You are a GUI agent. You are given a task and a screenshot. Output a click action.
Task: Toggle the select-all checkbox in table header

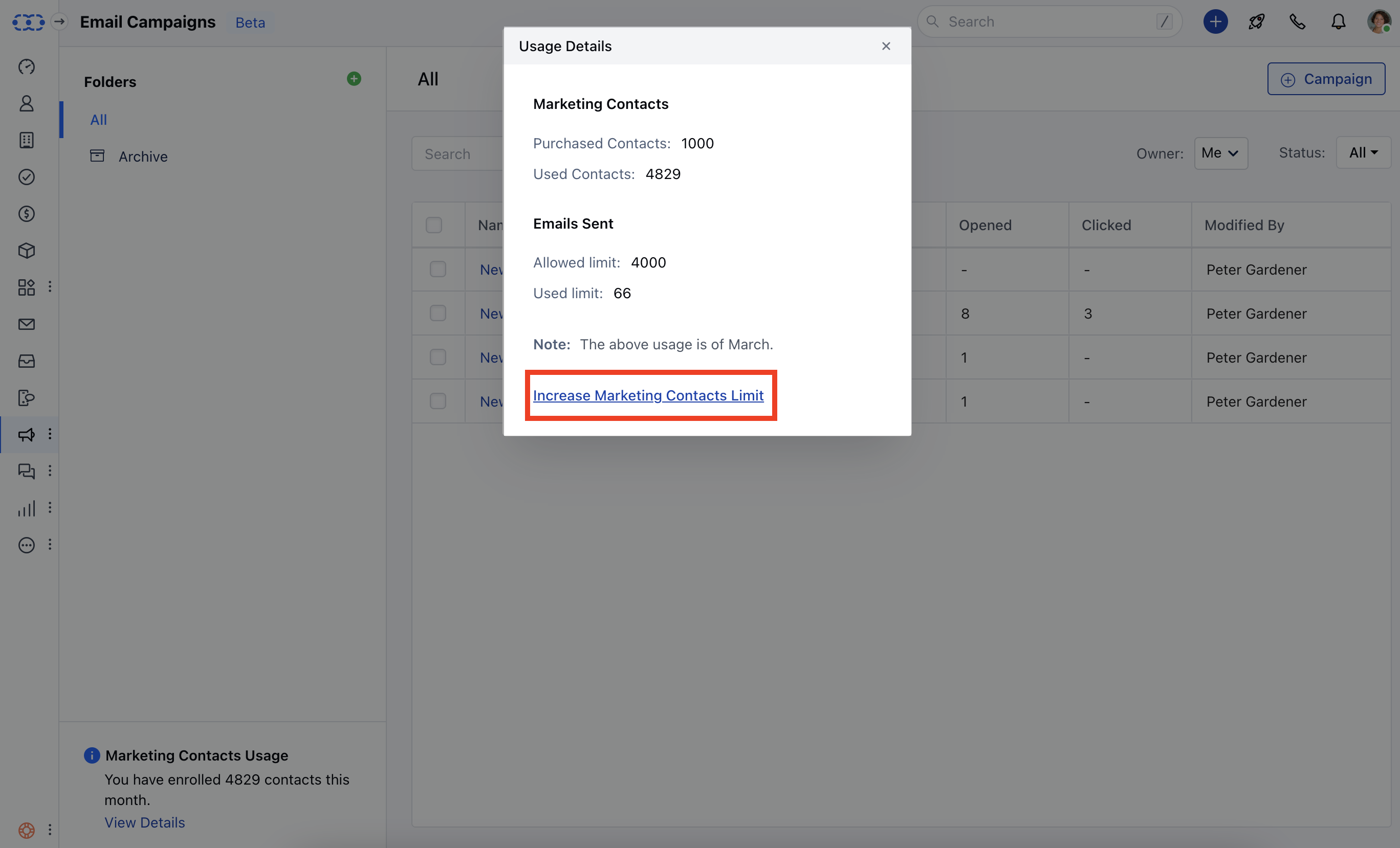pyautogui.click(x=433, y=225)
